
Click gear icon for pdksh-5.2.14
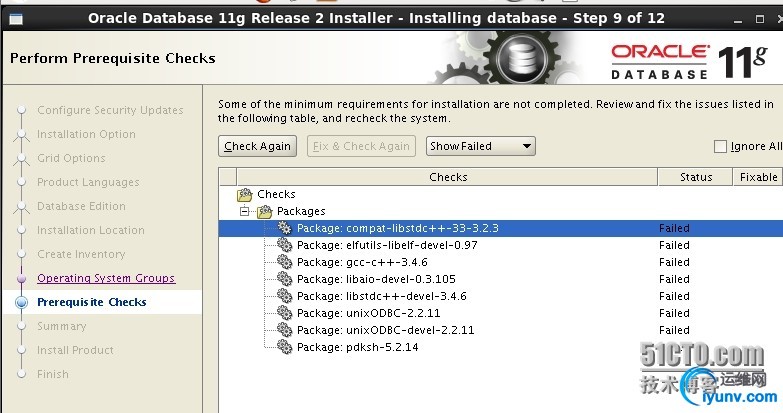285,347
